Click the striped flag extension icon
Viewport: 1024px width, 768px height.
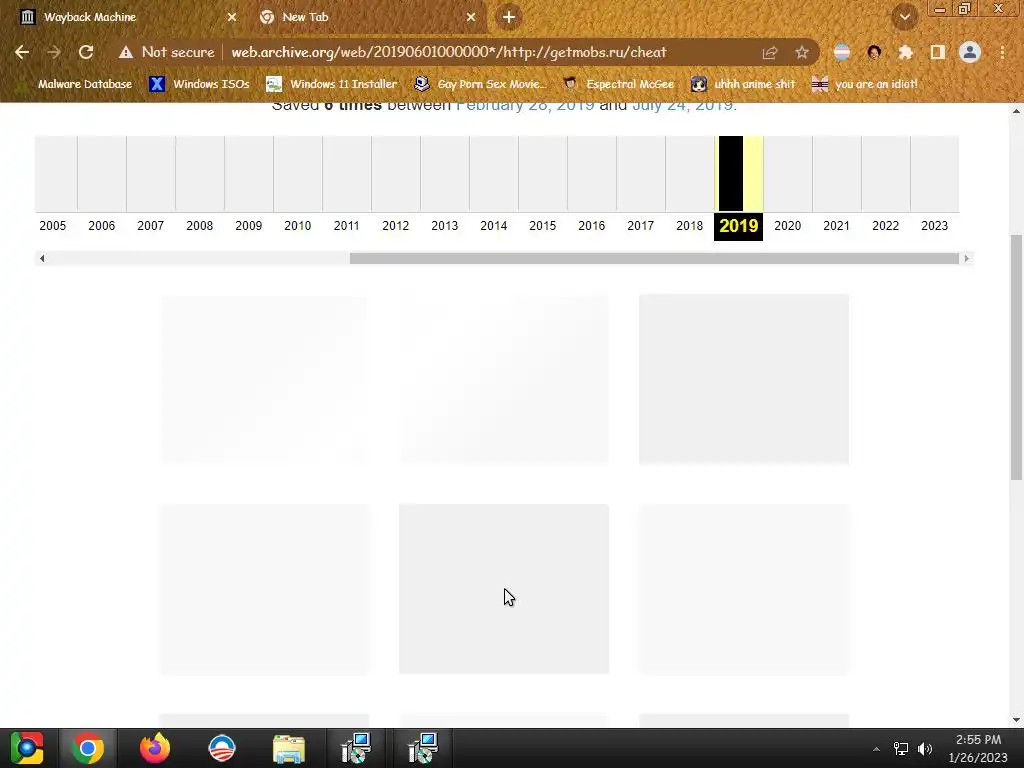(x=842, y=52)
